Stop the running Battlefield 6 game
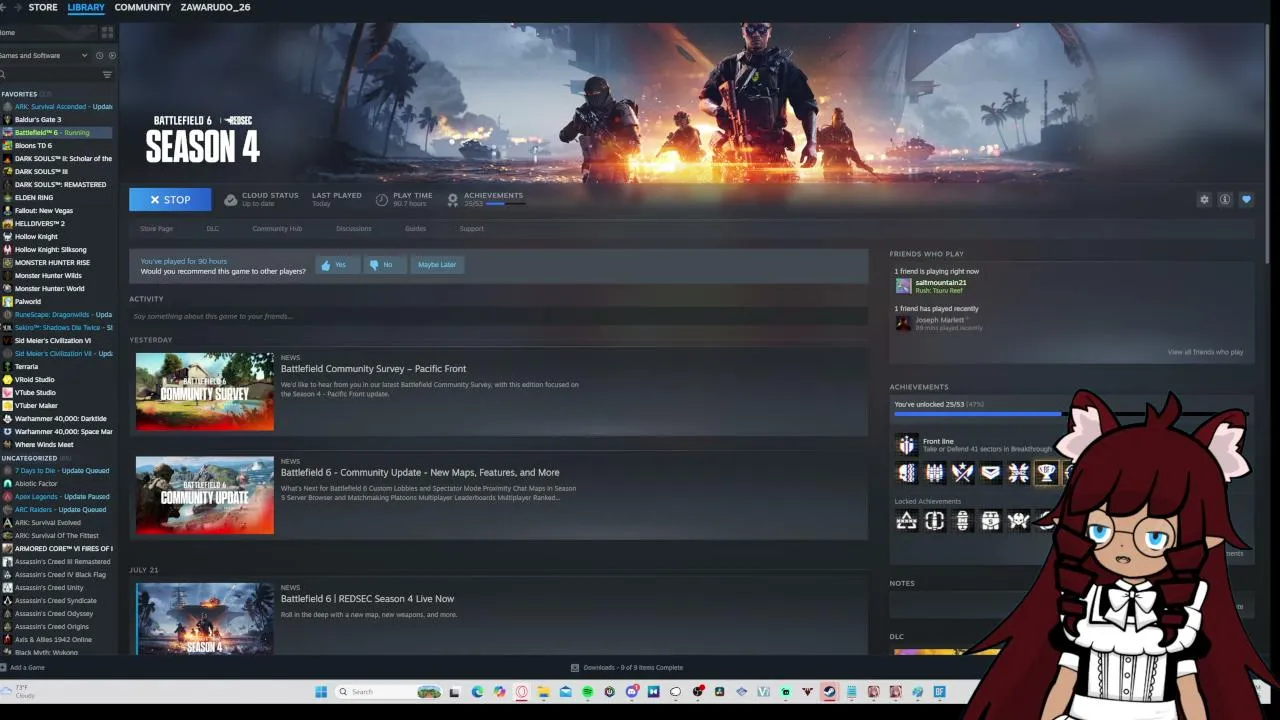This screenshot has height=720, width=1280. click(170, 200)
